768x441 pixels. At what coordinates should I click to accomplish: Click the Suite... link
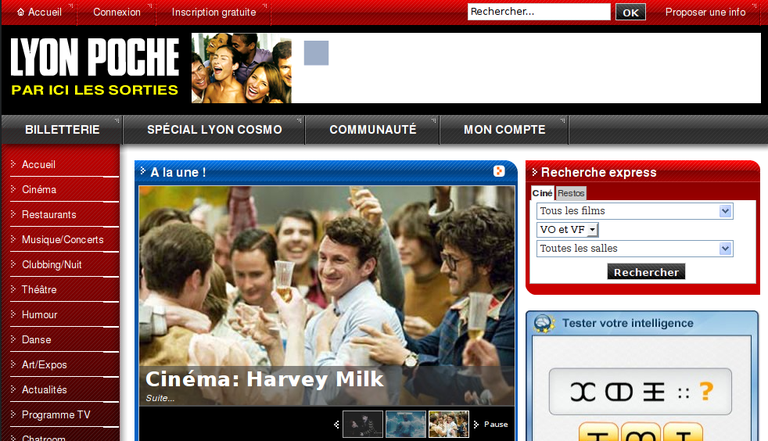pyautogui.click(x=160, y=398)
